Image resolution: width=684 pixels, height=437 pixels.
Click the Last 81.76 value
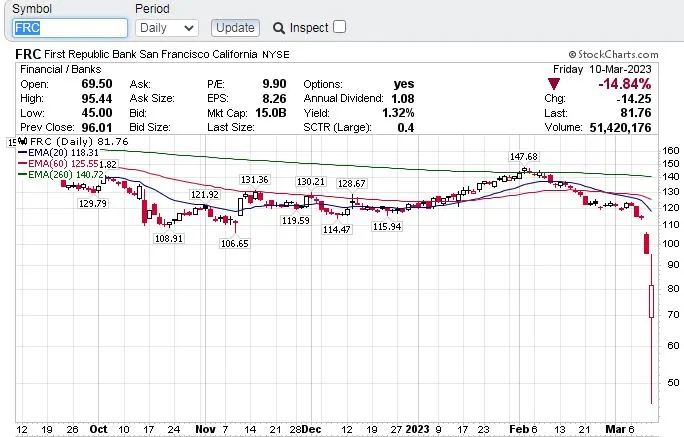click(x=636, y=113)
